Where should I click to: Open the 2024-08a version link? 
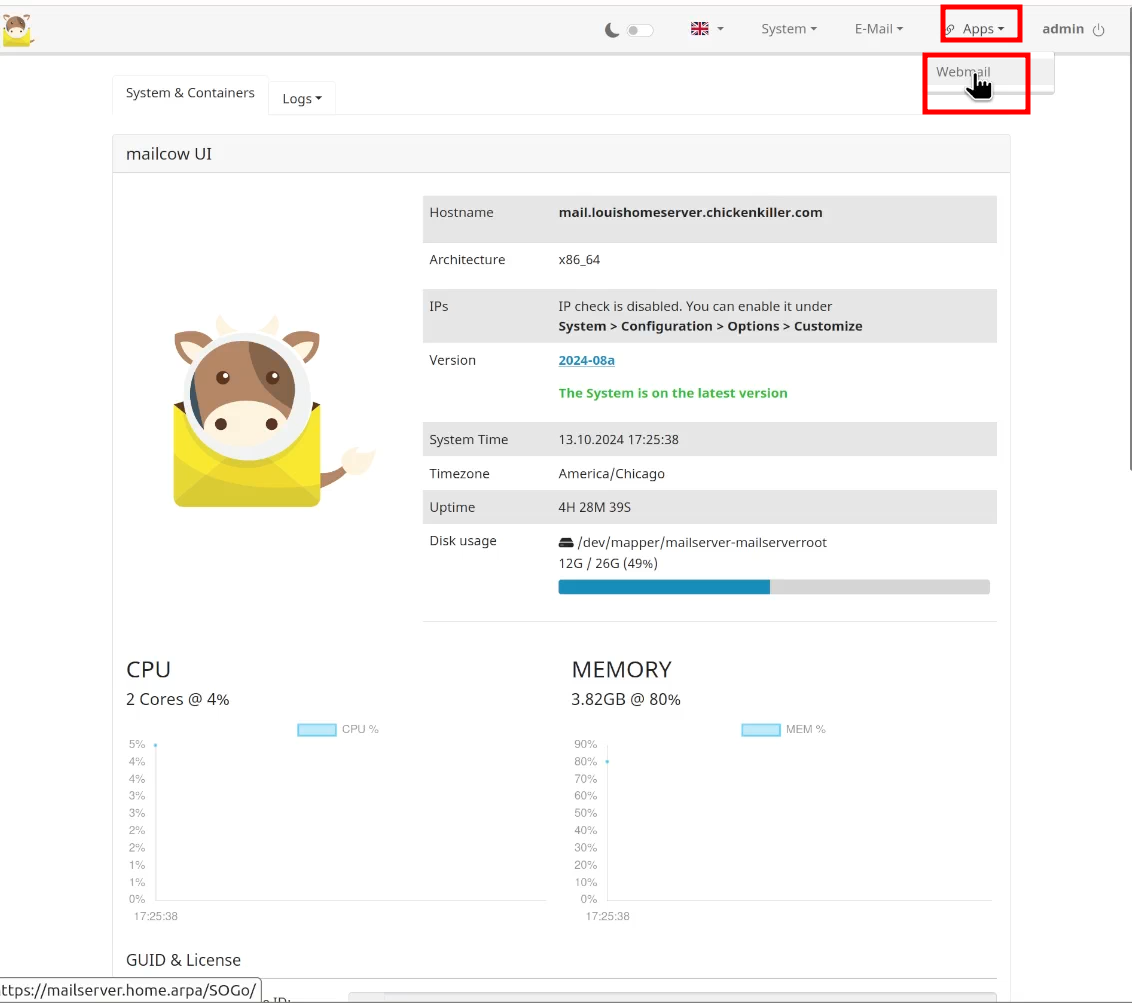[x=586, y=360]
